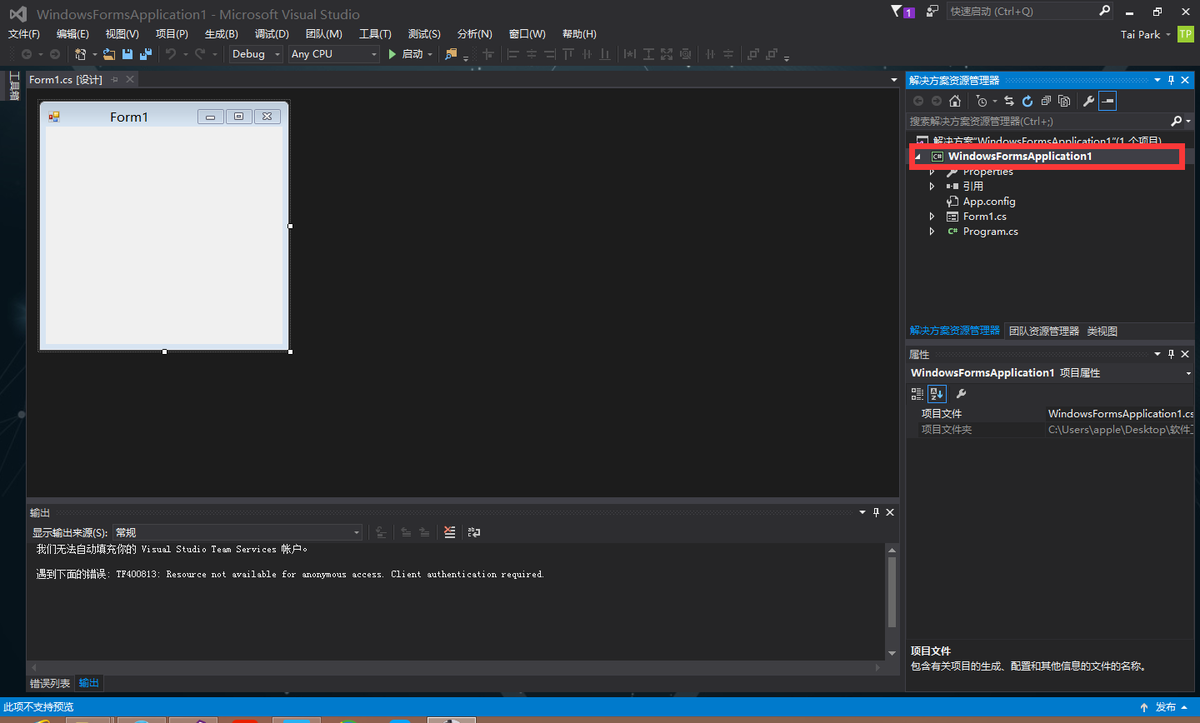Switch to 错误列表 error list tab
Image resolution: width=1200 pixels, height=723 pixels.
50,683
